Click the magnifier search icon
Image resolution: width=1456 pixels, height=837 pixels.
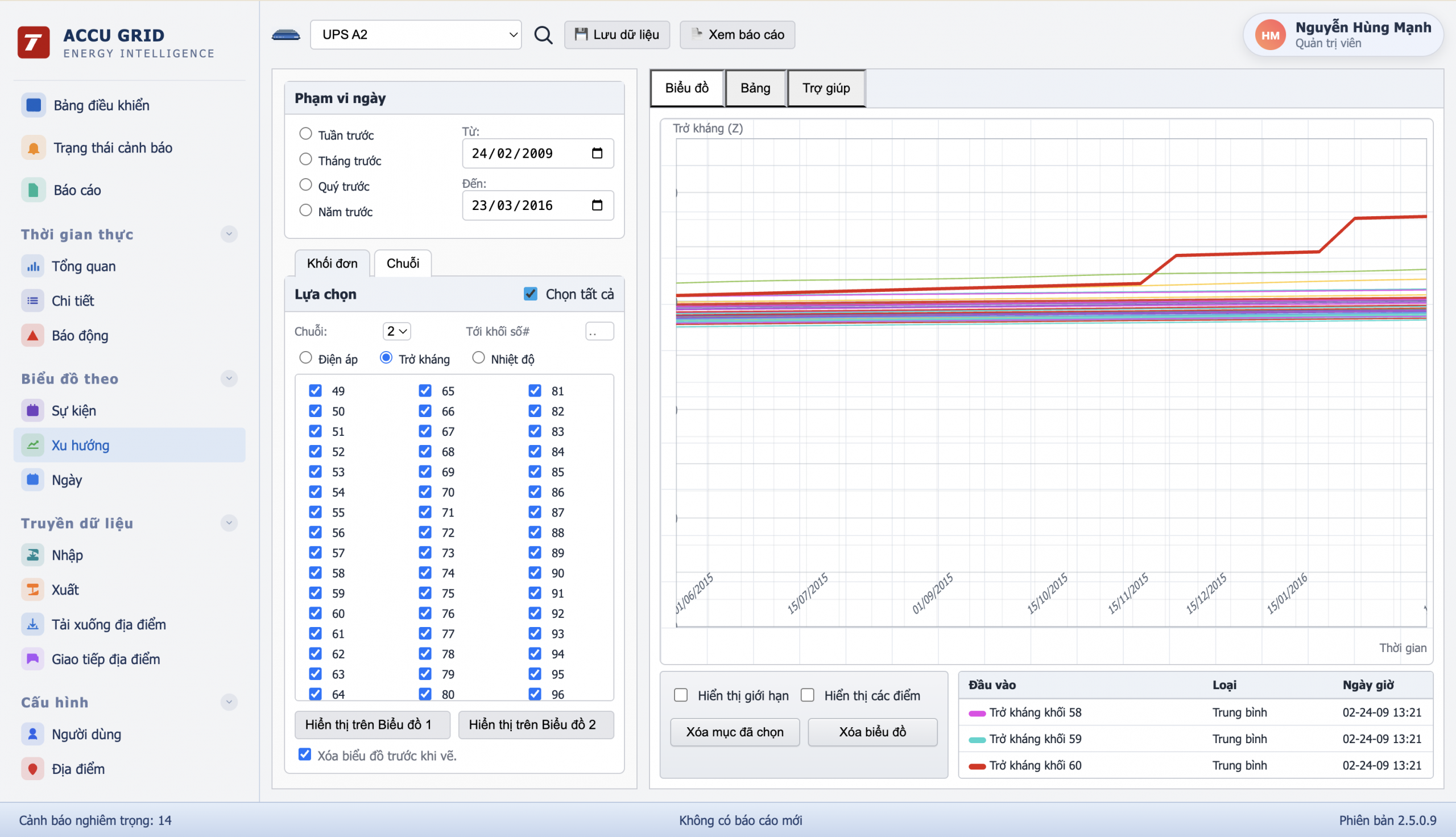(x=543, y=35)
